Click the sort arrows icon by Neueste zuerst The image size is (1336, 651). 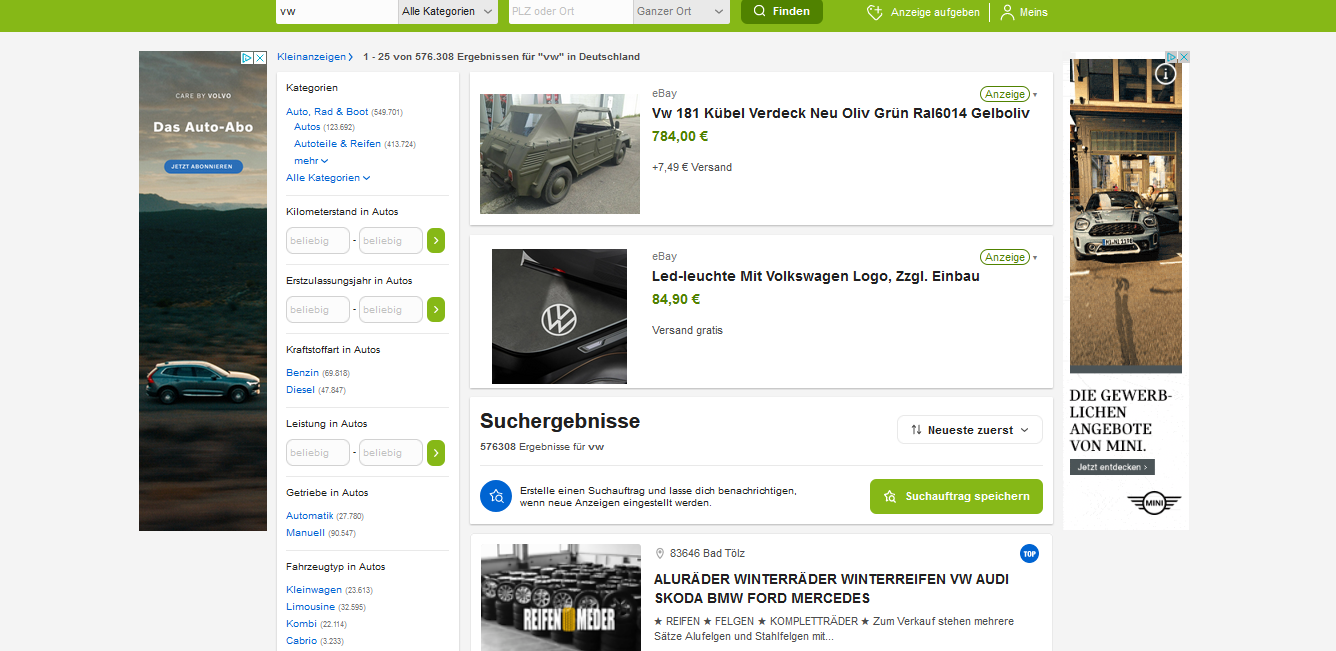coord(916,430)
